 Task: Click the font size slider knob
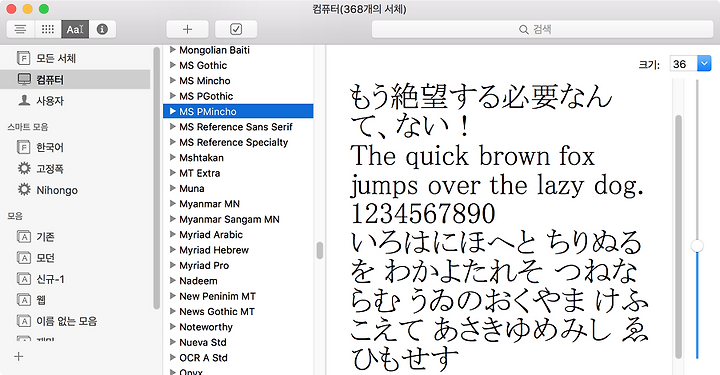(x=697, y=246)
